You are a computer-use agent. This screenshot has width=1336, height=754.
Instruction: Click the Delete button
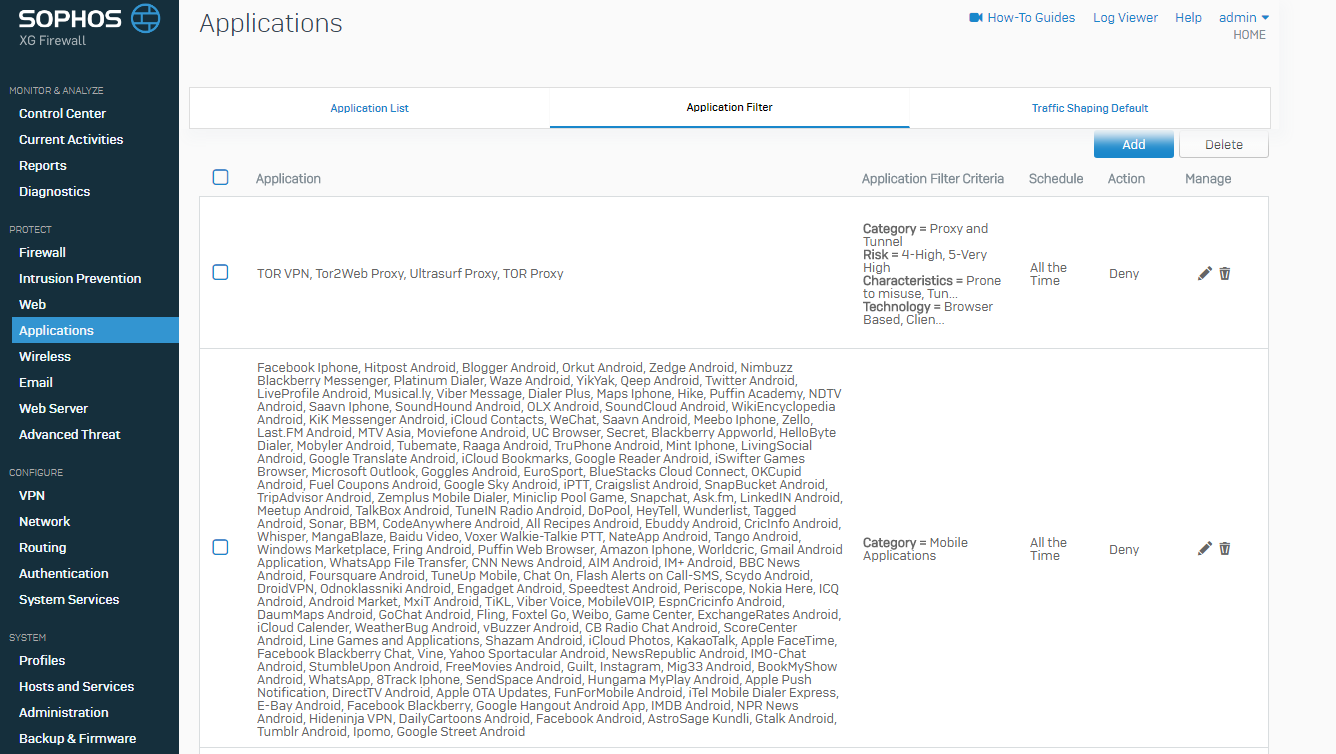pos(1224,144)
